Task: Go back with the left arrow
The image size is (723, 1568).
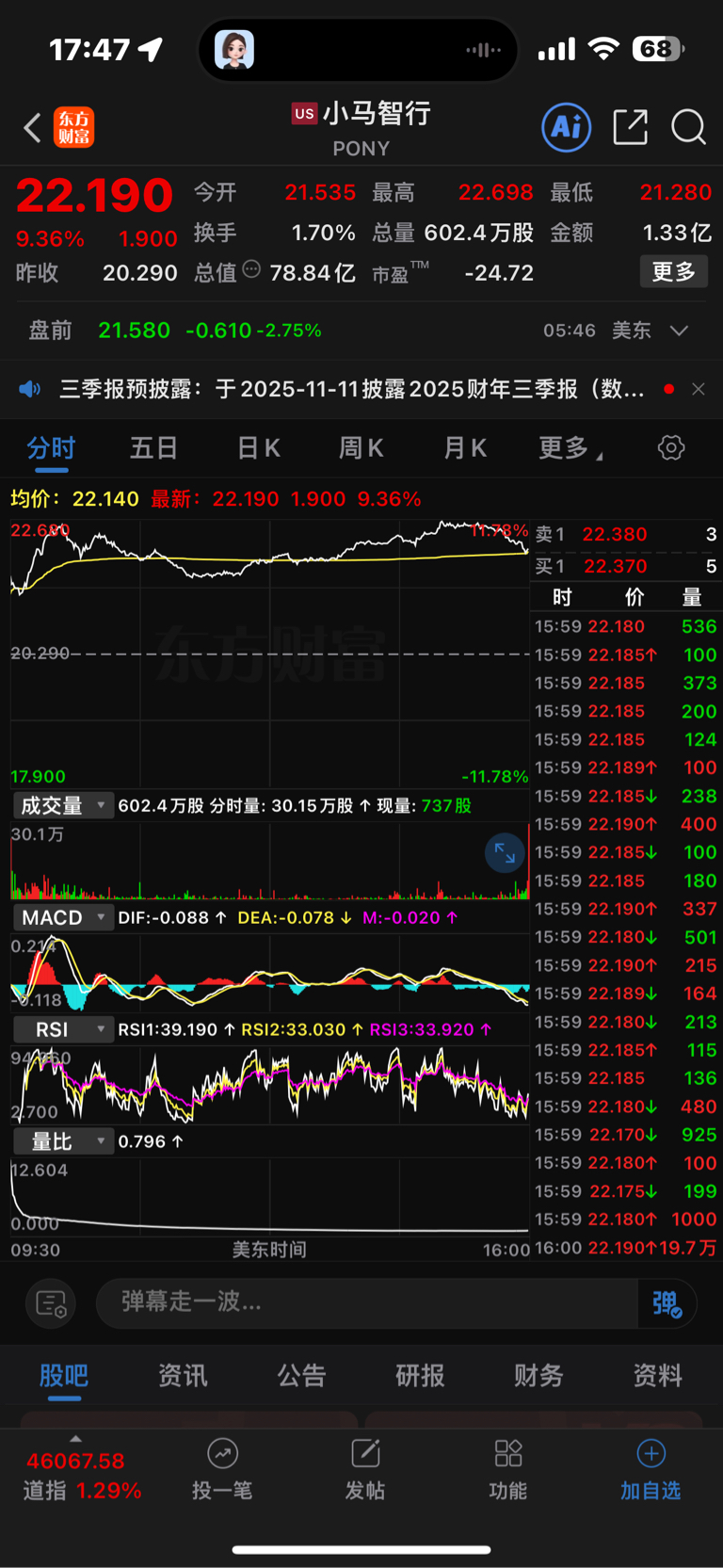Action: (33, 127)
